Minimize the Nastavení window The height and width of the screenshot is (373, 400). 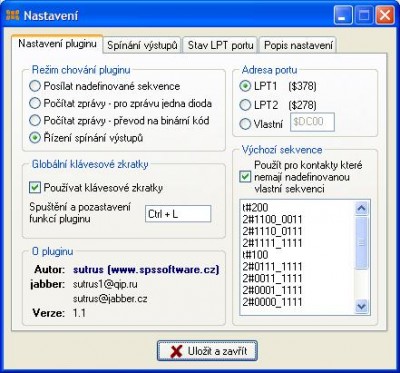click(343, 16)
